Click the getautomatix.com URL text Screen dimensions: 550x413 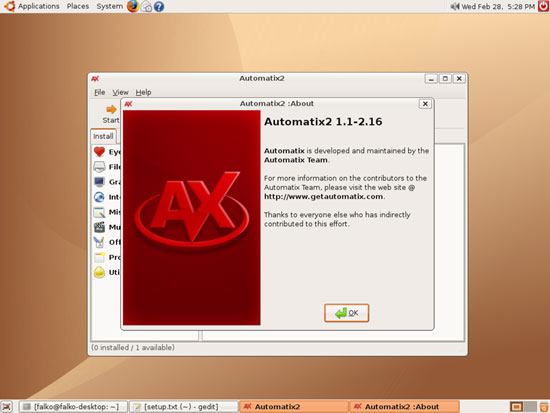tap(323, 196)
